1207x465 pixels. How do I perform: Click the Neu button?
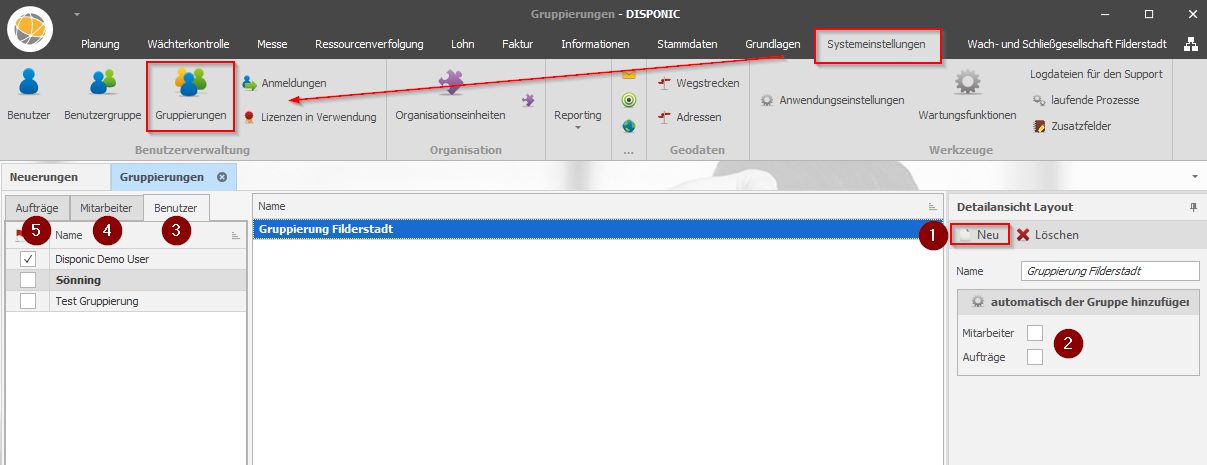[979, 234]
